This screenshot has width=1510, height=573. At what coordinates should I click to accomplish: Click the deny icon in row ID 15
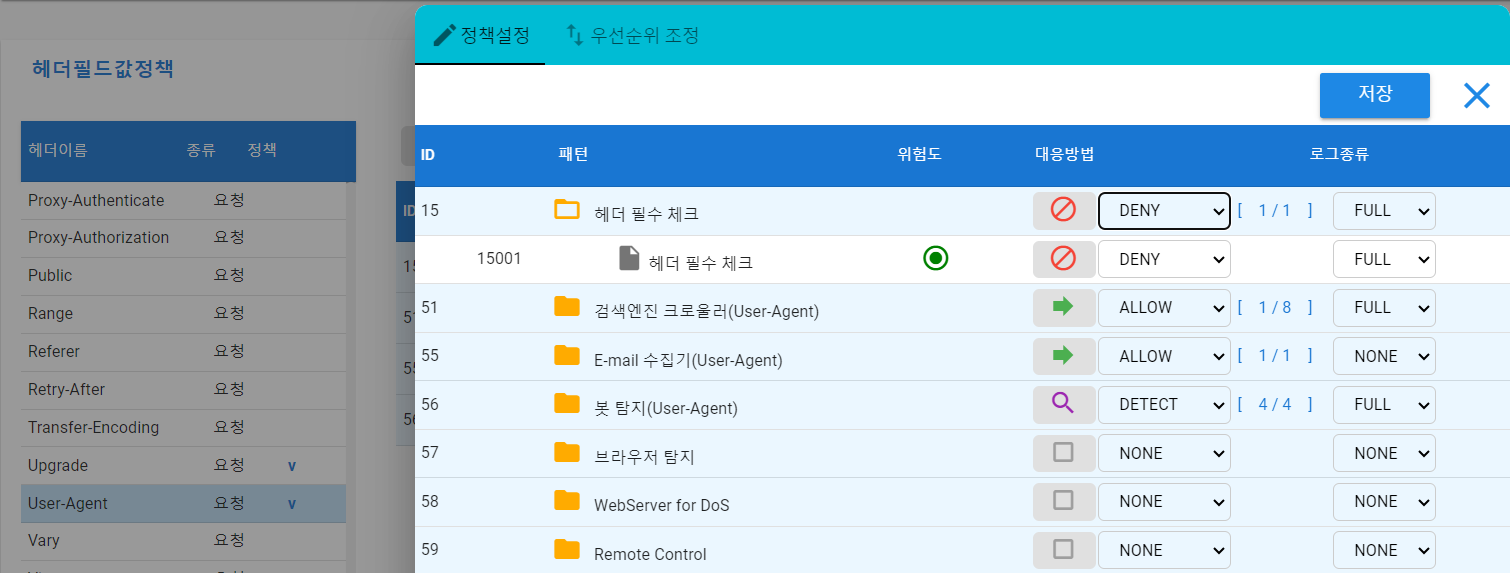click(1063, 210)
